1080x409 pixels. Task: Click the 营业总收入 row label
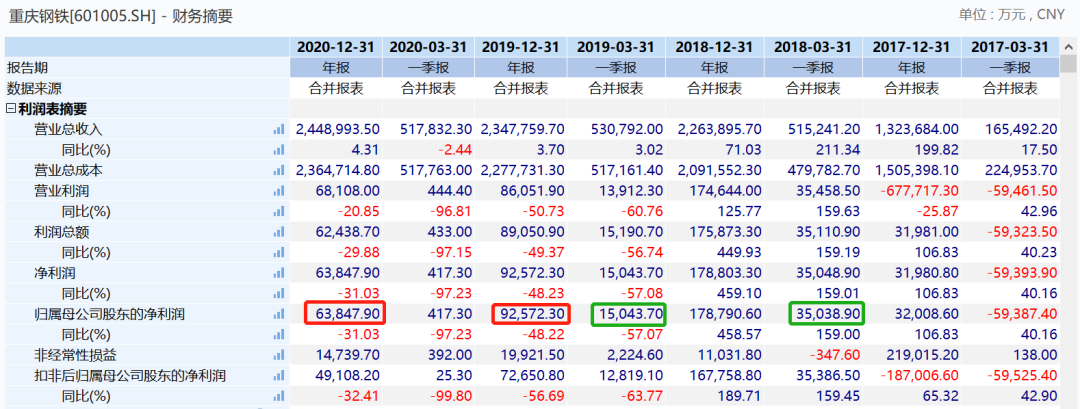pyautogui.click(x=68, y=129)
